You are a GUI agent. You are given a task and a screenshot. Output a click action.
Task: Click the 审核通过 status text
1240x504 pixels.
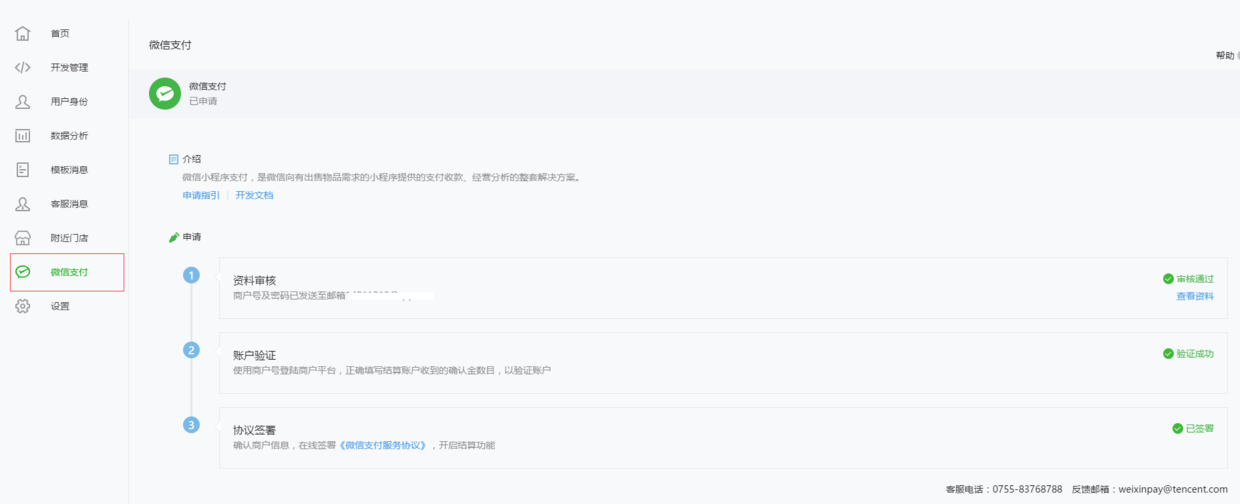[1195, 279]
